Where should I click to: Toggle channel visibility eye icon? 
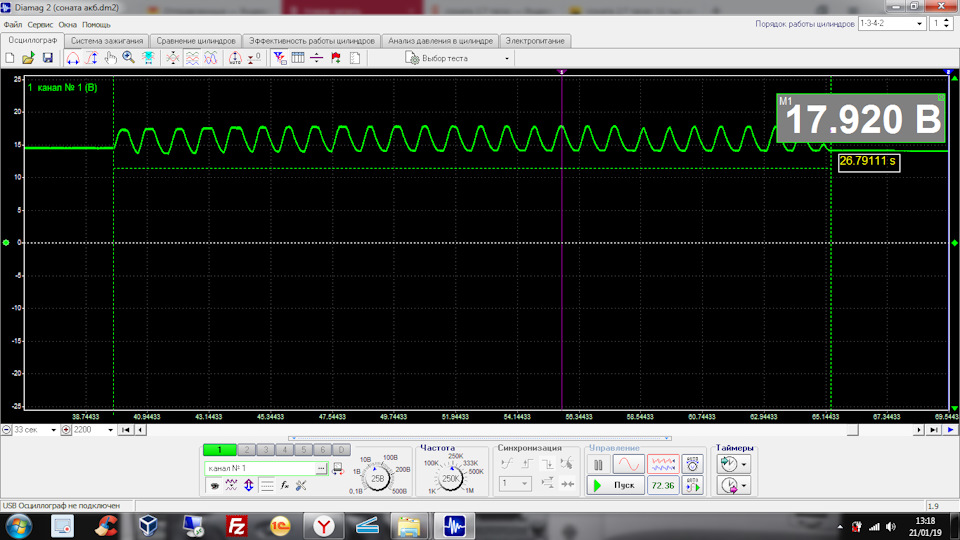[x=214, y=485]
